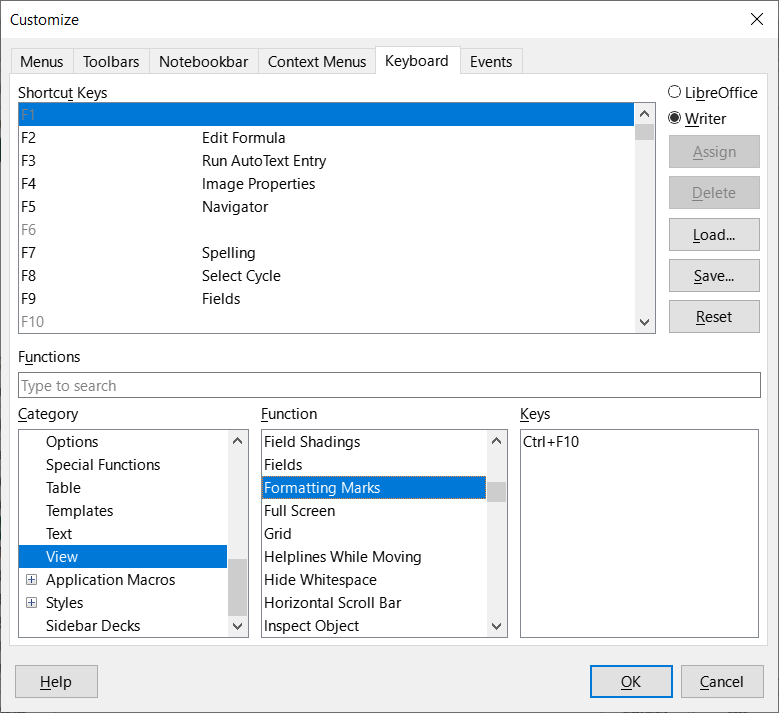Confirm with the OK button

click(x=631, y=682)
